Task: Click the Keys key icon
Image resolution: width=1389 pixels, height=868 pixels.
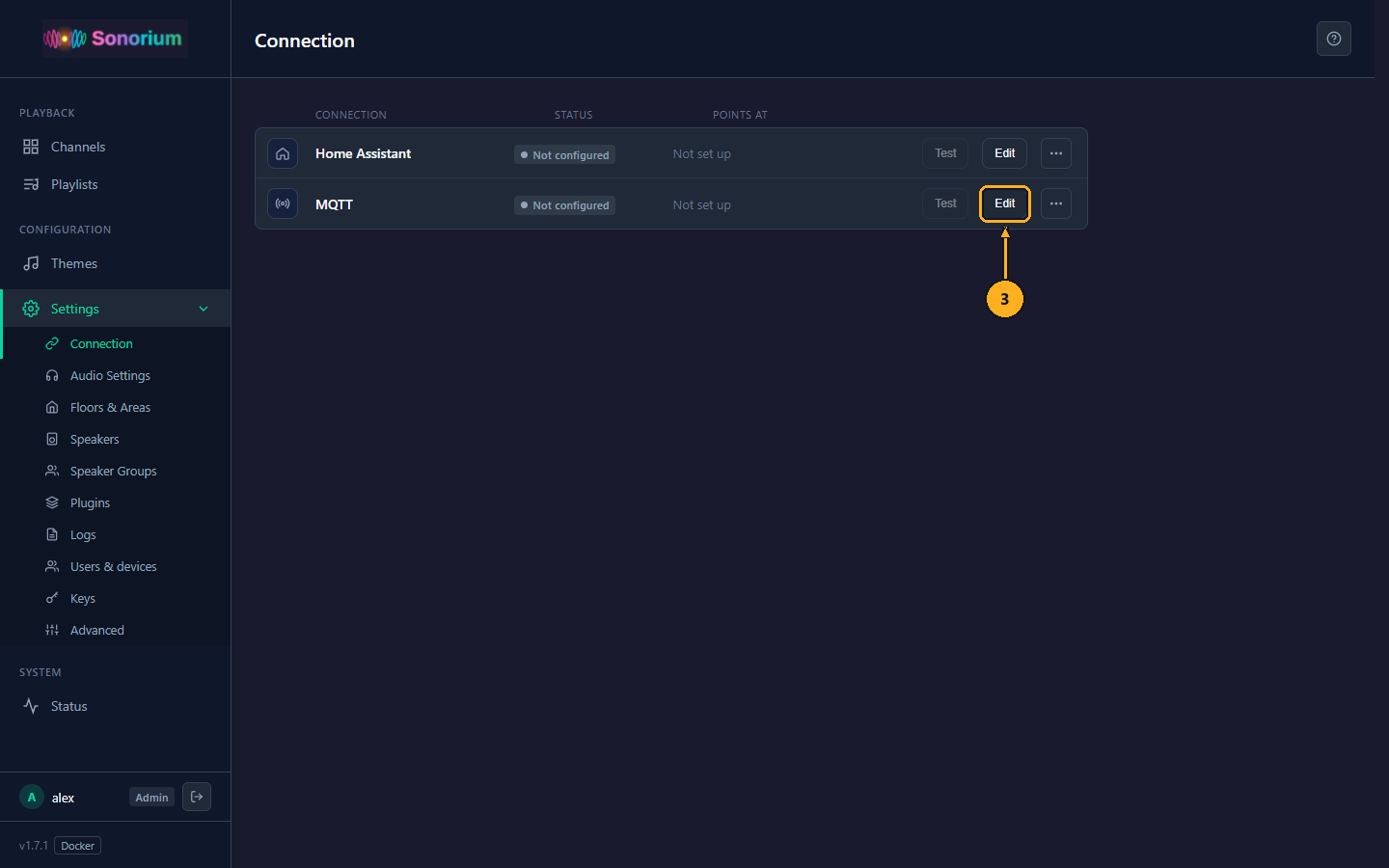Action: tap(52, 598)
